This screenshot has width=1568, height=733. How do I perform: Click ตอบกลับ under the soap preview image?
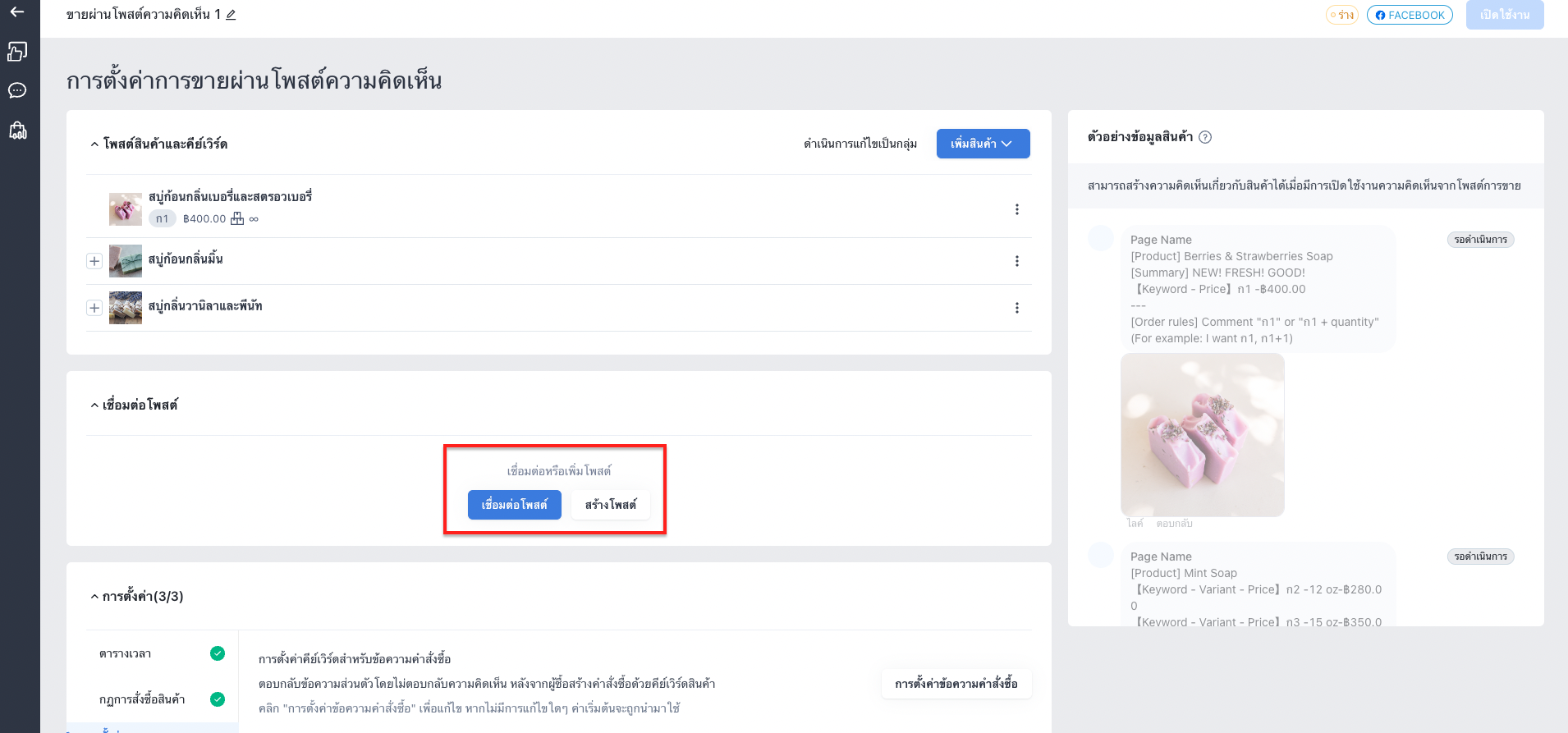(x=1175, y=524)
